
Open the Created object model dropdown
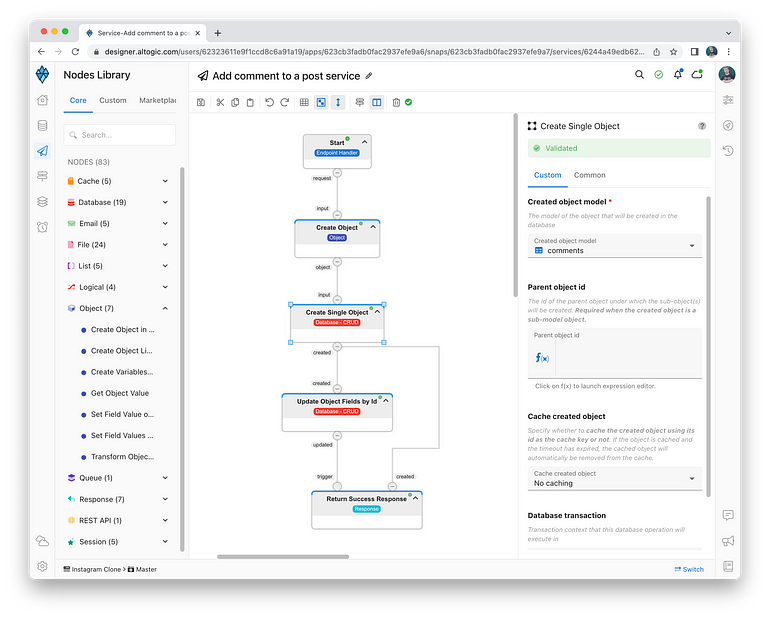point(615,246)
